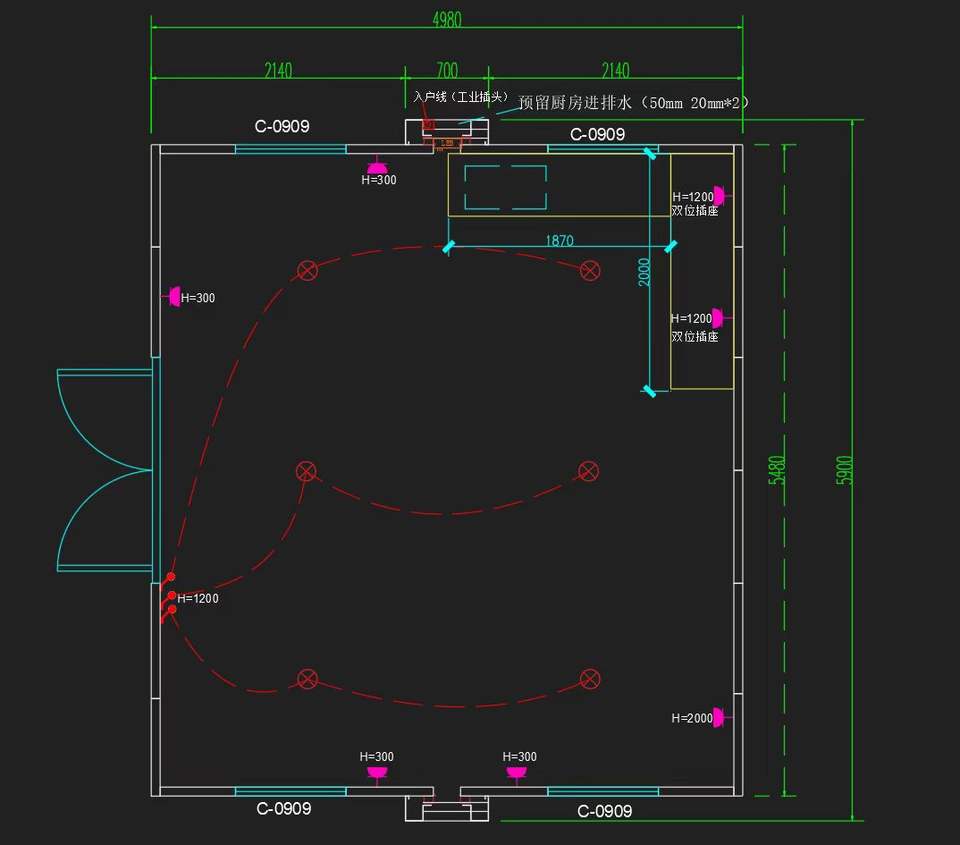Click the top-left ceiling light symbol
960x845 pixels.
308,270
